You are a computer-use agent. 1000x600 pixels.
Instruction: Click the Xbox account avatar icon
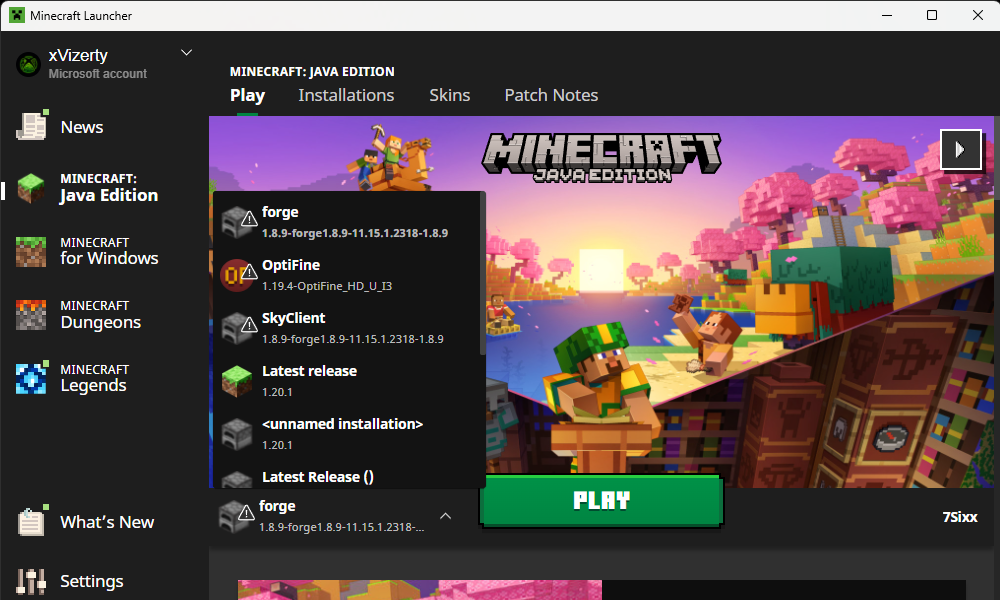pyautogui.click(x=28, y=64)
